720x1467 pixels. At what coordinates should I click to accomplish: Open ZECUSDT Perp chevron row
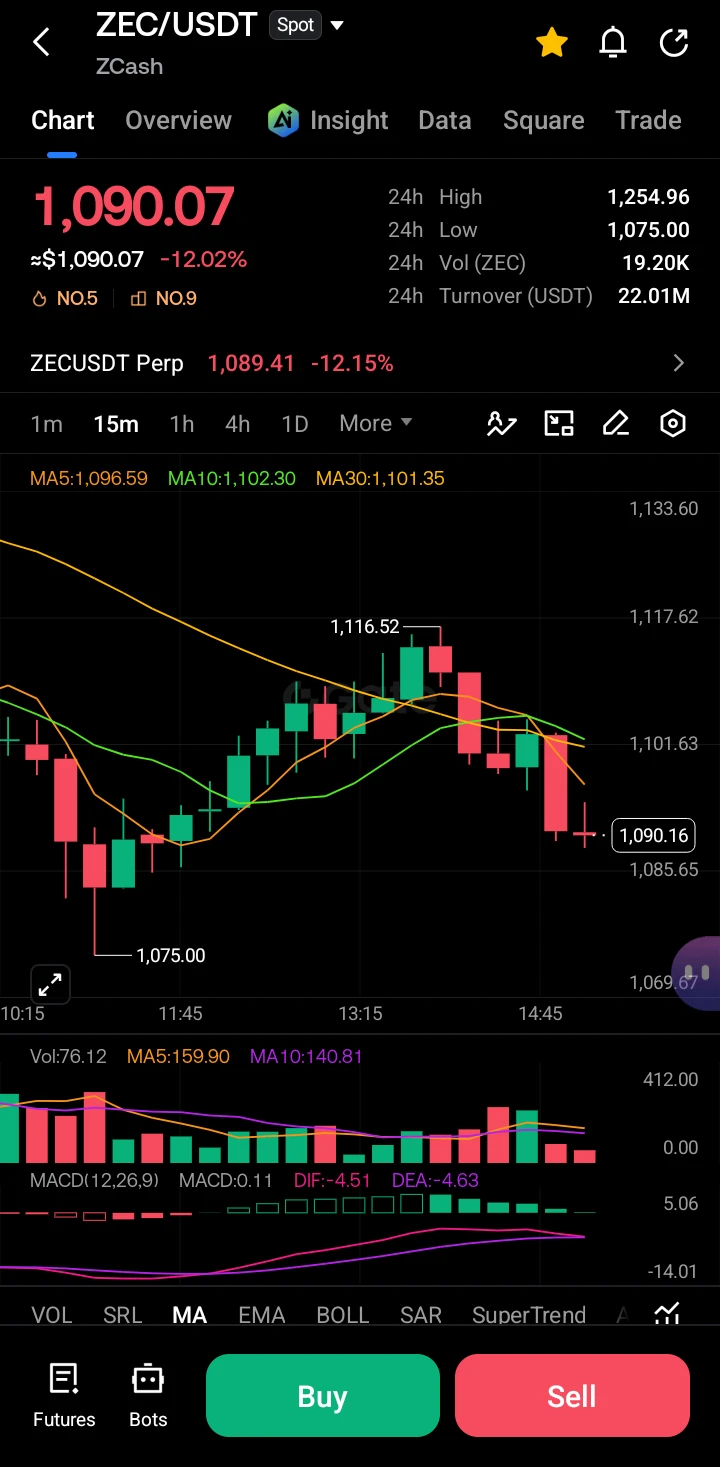pyautogui.click(x=360, y=363)
